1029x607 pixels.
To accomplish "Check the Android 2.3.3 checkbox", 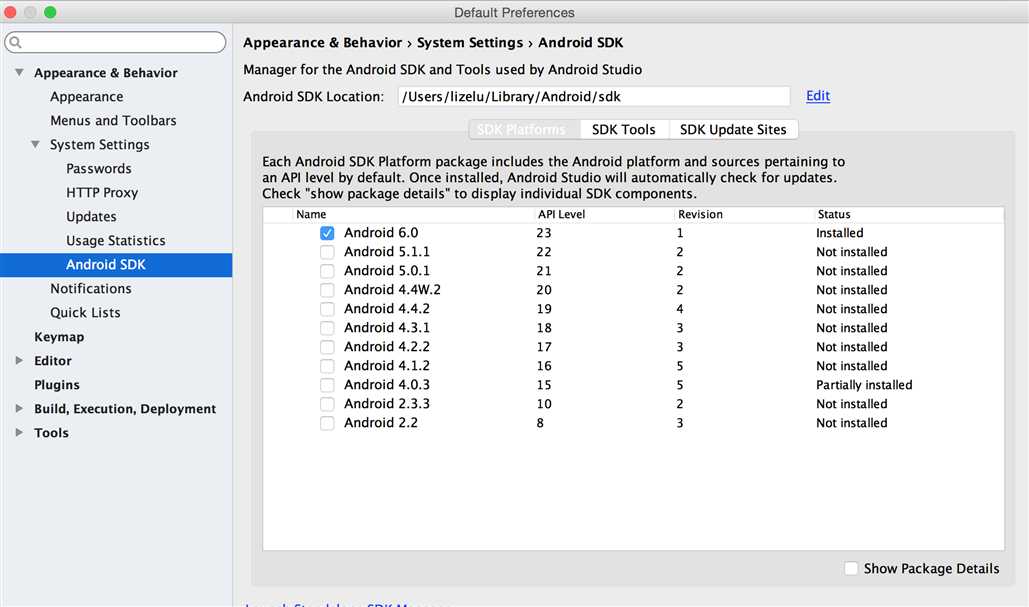I will (x=327, y=404).
